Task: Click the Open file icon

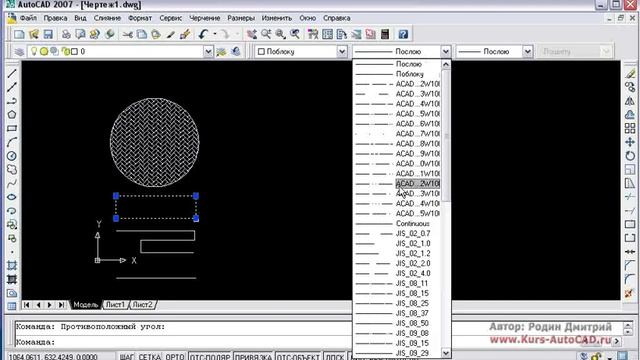Action: coord(33,34)
